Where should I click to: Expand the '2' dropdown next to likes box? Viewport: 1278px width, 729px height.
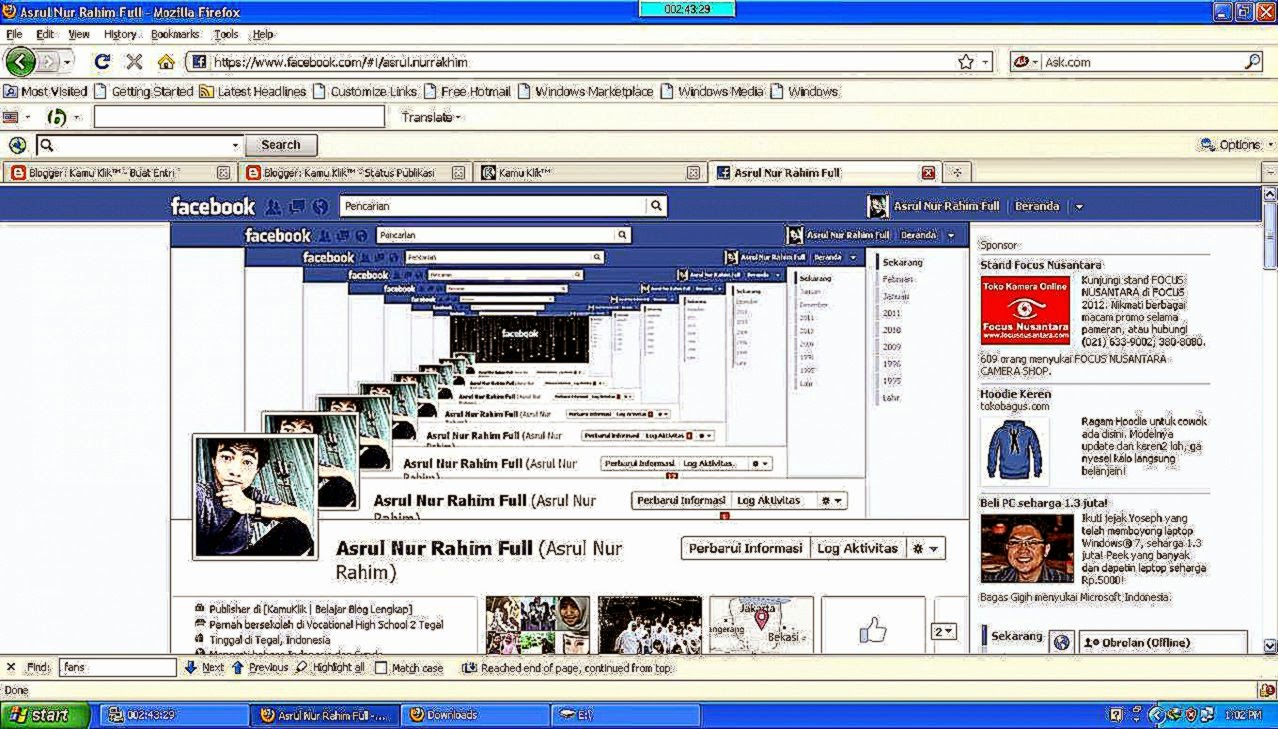[944, 632]
